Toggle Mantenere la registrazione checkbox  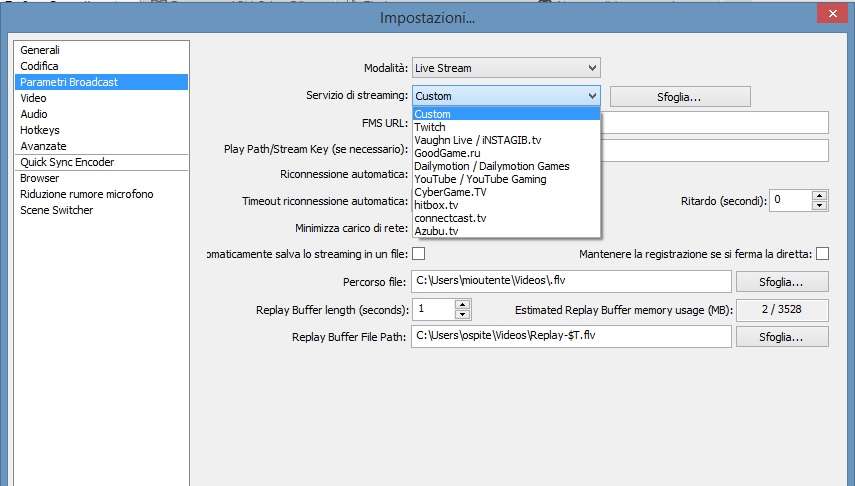822,254
